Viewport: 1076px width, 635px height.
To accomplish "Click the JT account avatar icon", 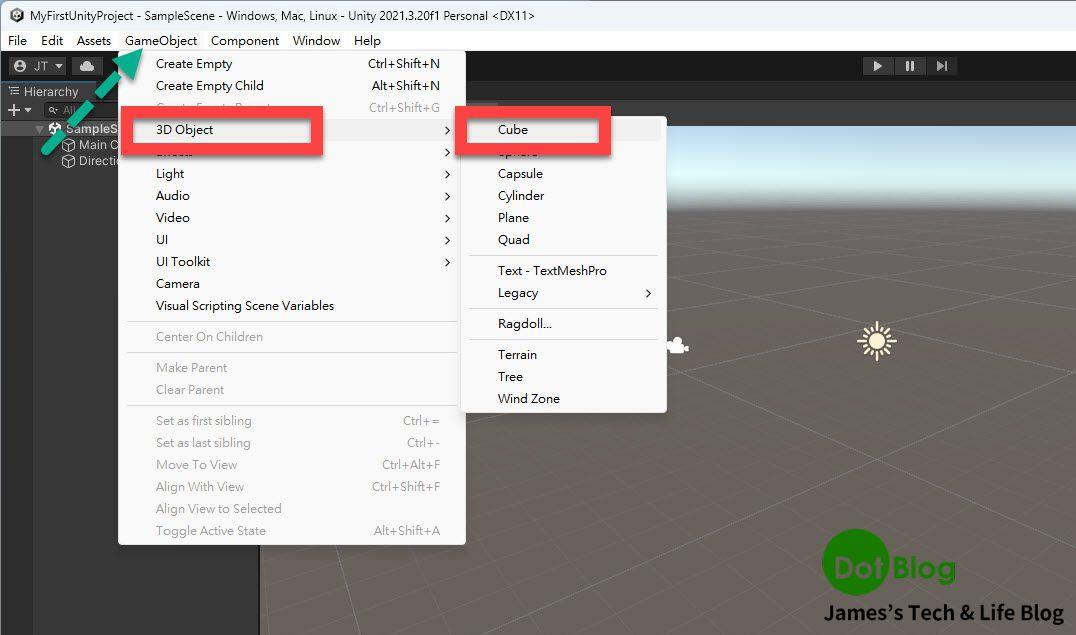I will click(20, 65).
